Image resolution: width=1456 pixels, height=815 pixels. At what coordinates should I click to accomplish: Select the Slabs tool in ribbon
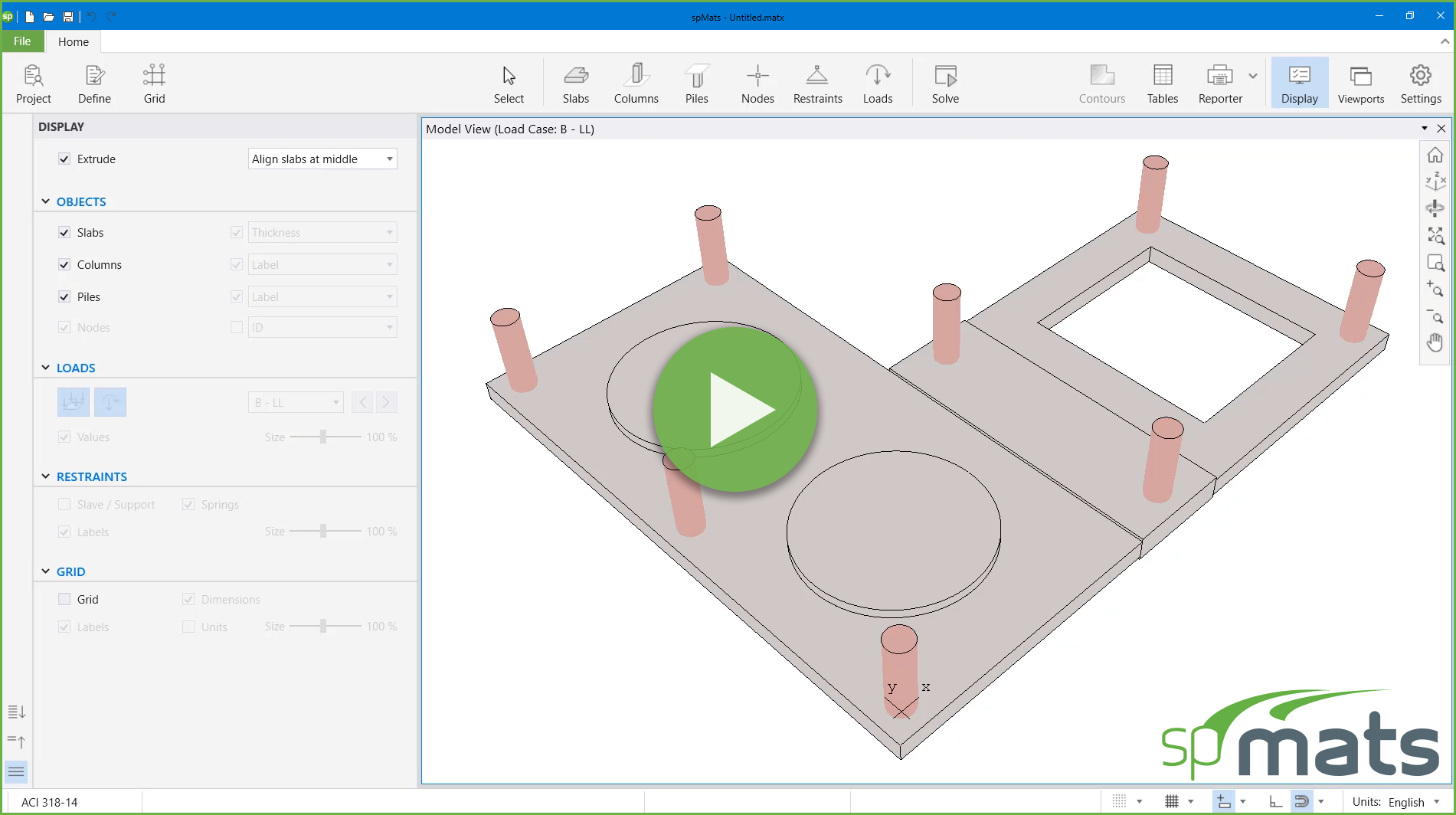click(x=575, y=83)
